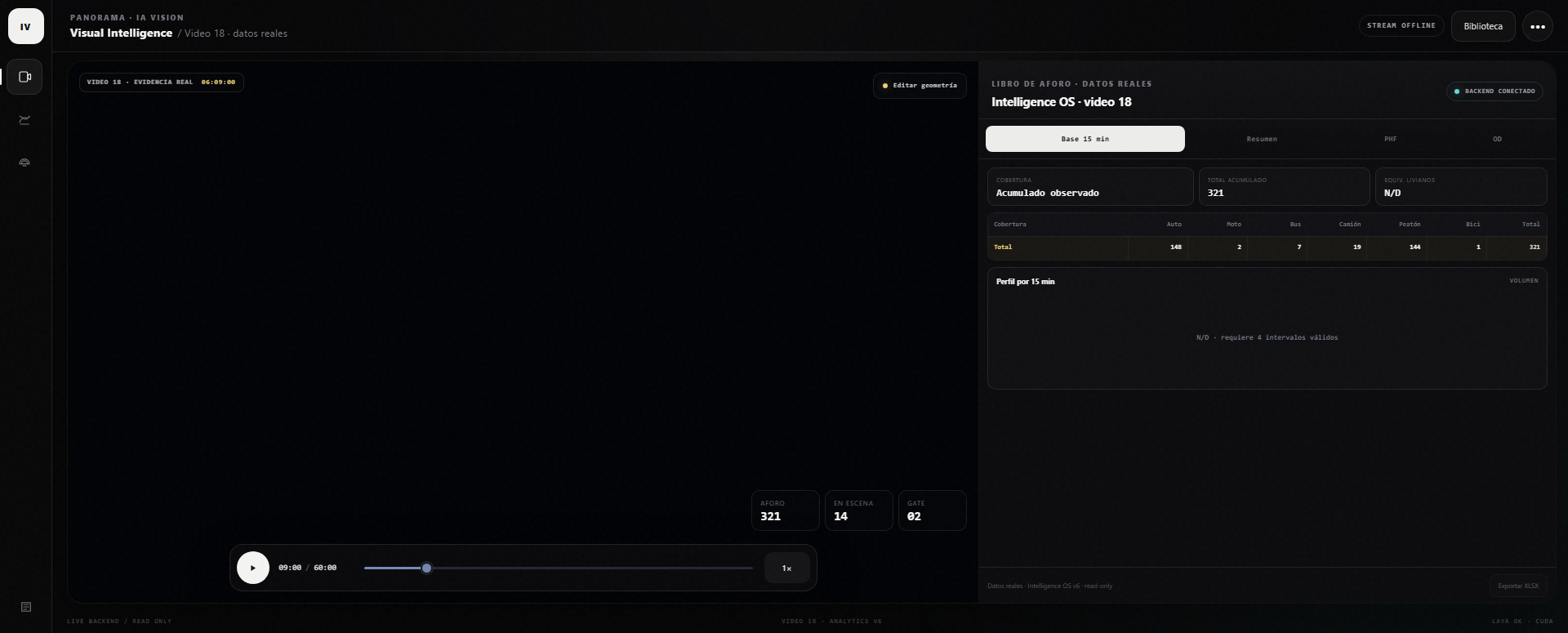
Task: Click the Bici column header
Action: coord(1472,225)
